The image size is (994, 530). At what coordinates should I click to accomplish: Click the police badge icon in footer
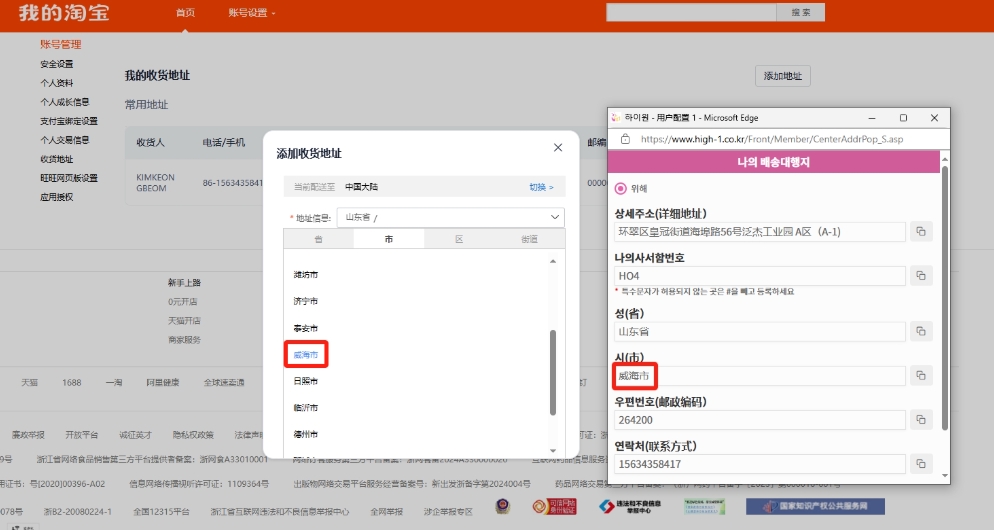tap(503, 506)
